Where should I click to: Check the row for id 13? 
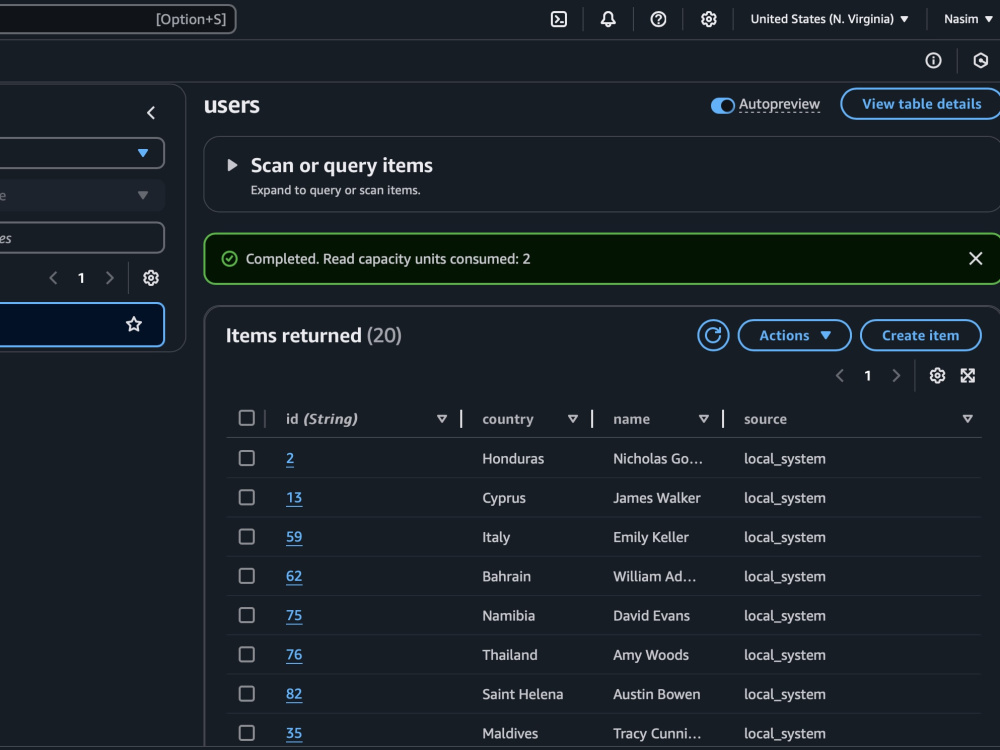(x=247, y=497)
